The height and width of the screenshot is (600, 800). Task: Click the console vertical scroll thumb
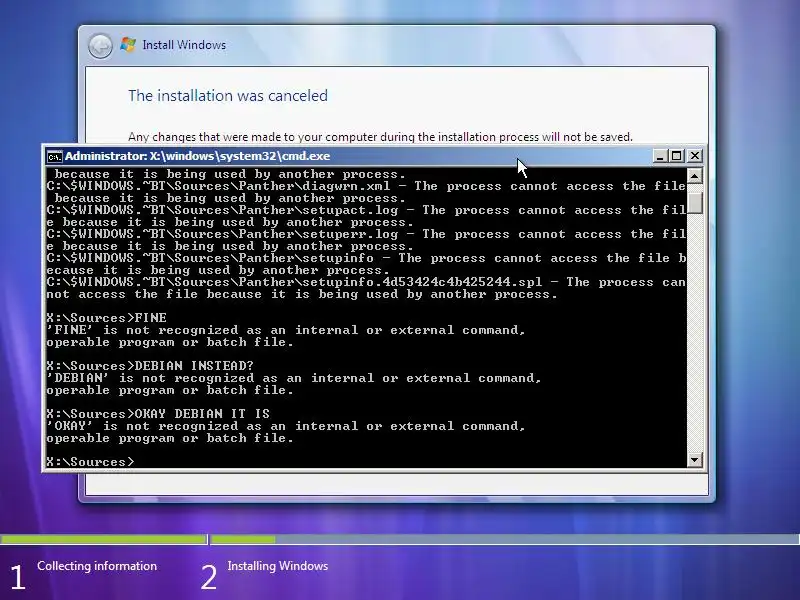[694, 203]
